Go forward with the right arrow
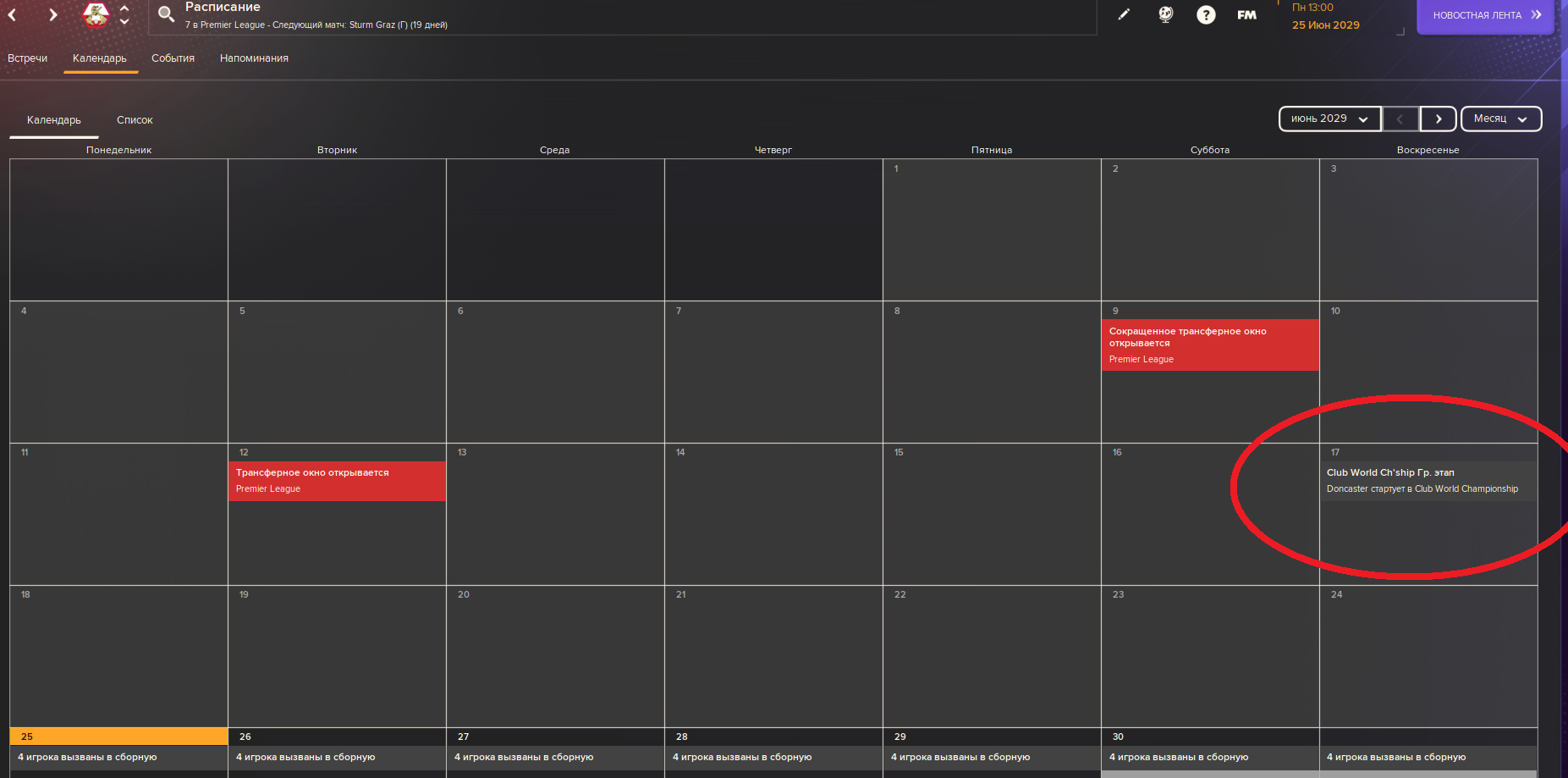Image resolution: width=1568 pixels, height=778 pixels. coord(52,14)
